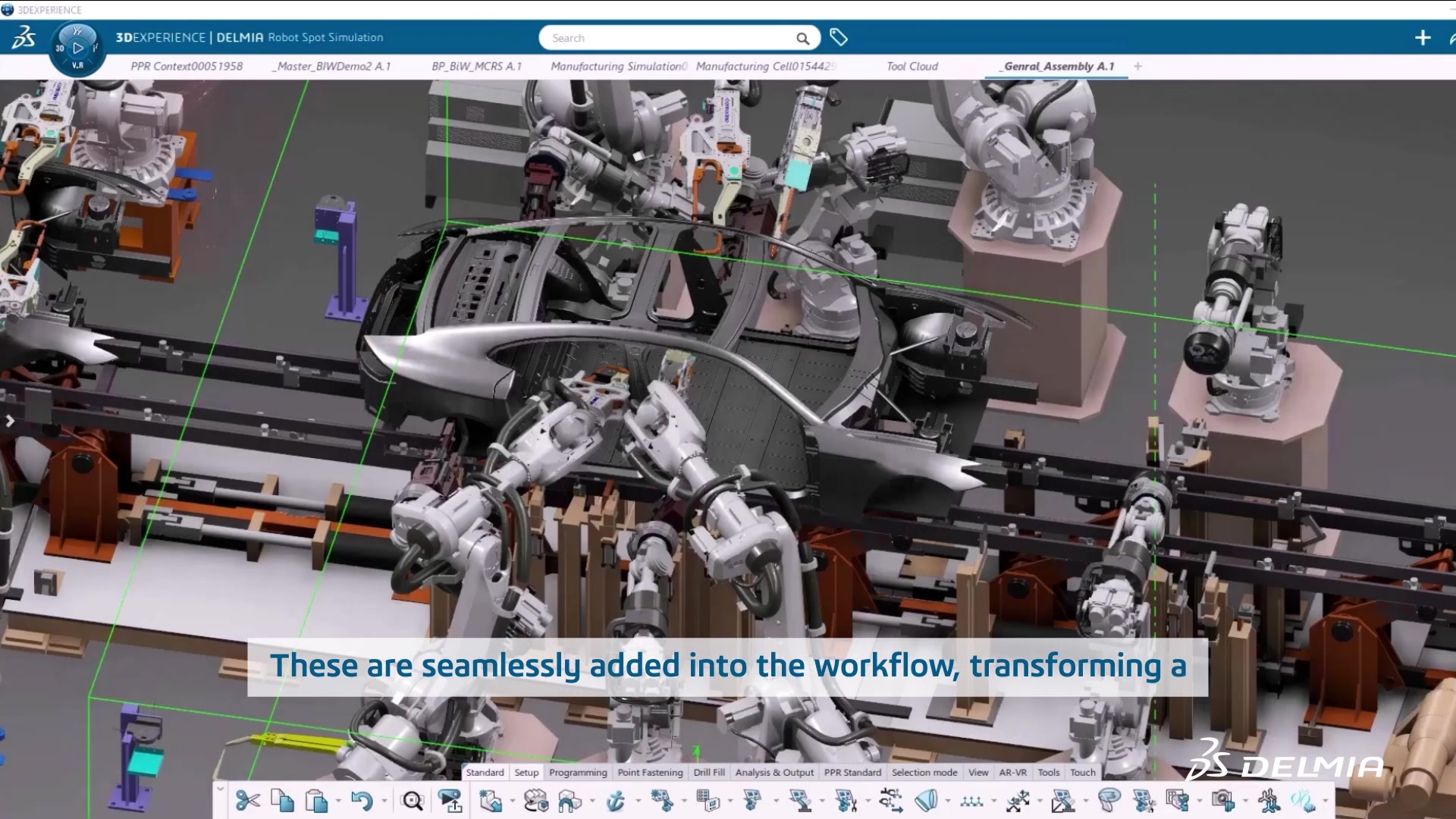Open the Manufacturing Cell0154429 tab
Screen dimensions: 1456x819
(x=766, y=66)
